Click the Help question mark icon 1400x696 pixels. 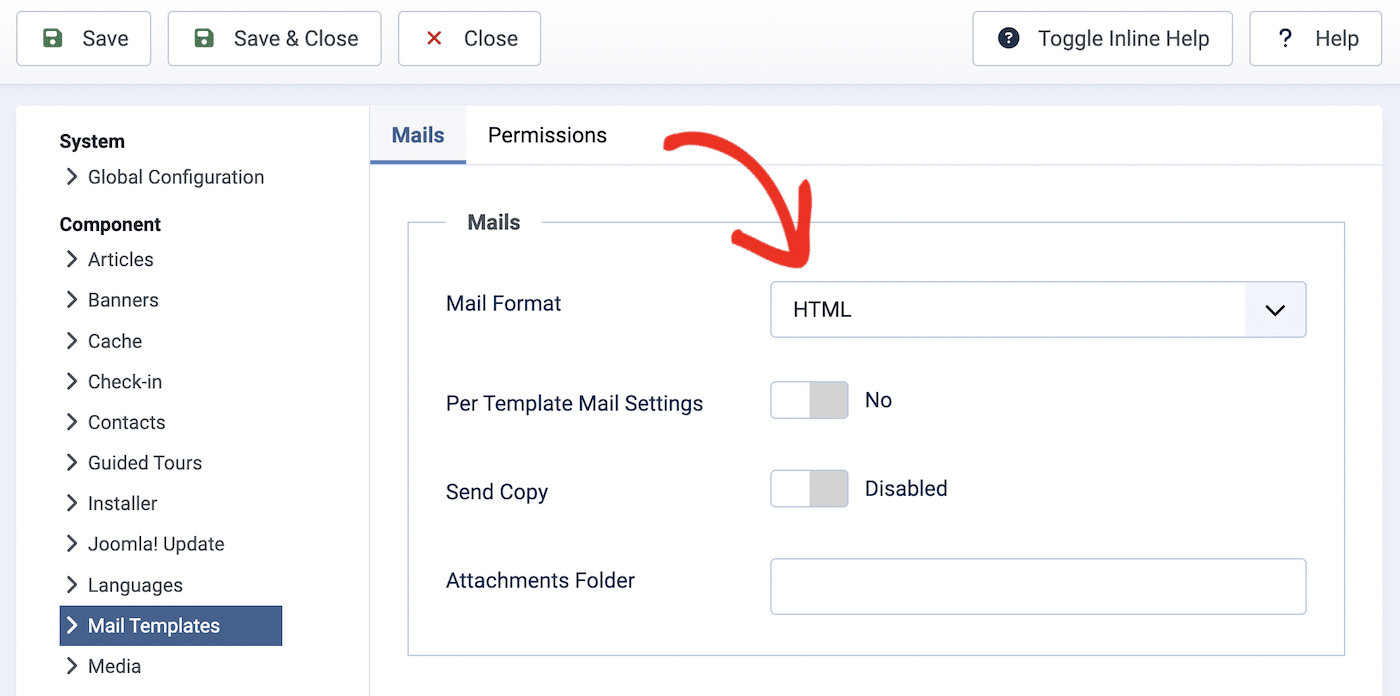click(x=1286, y=38)
